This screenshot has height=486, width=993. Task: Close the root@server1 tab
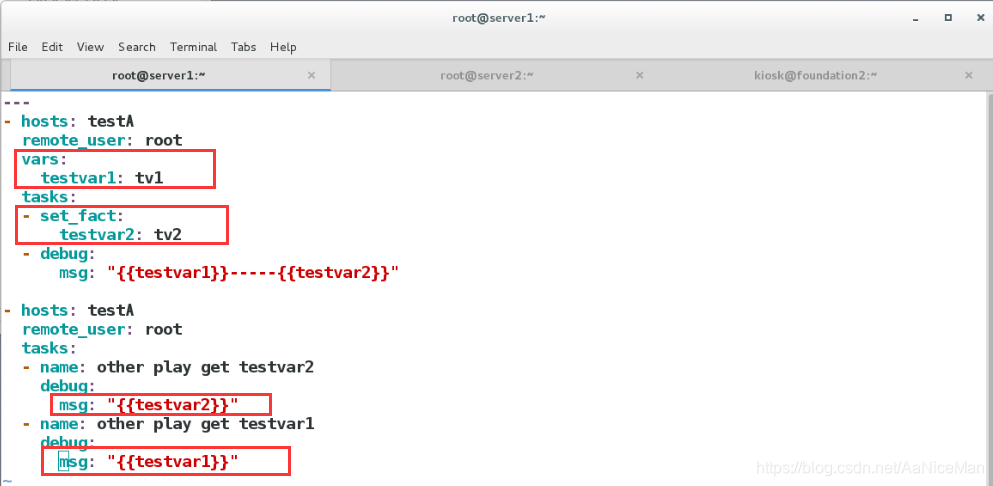pos(311,75)
